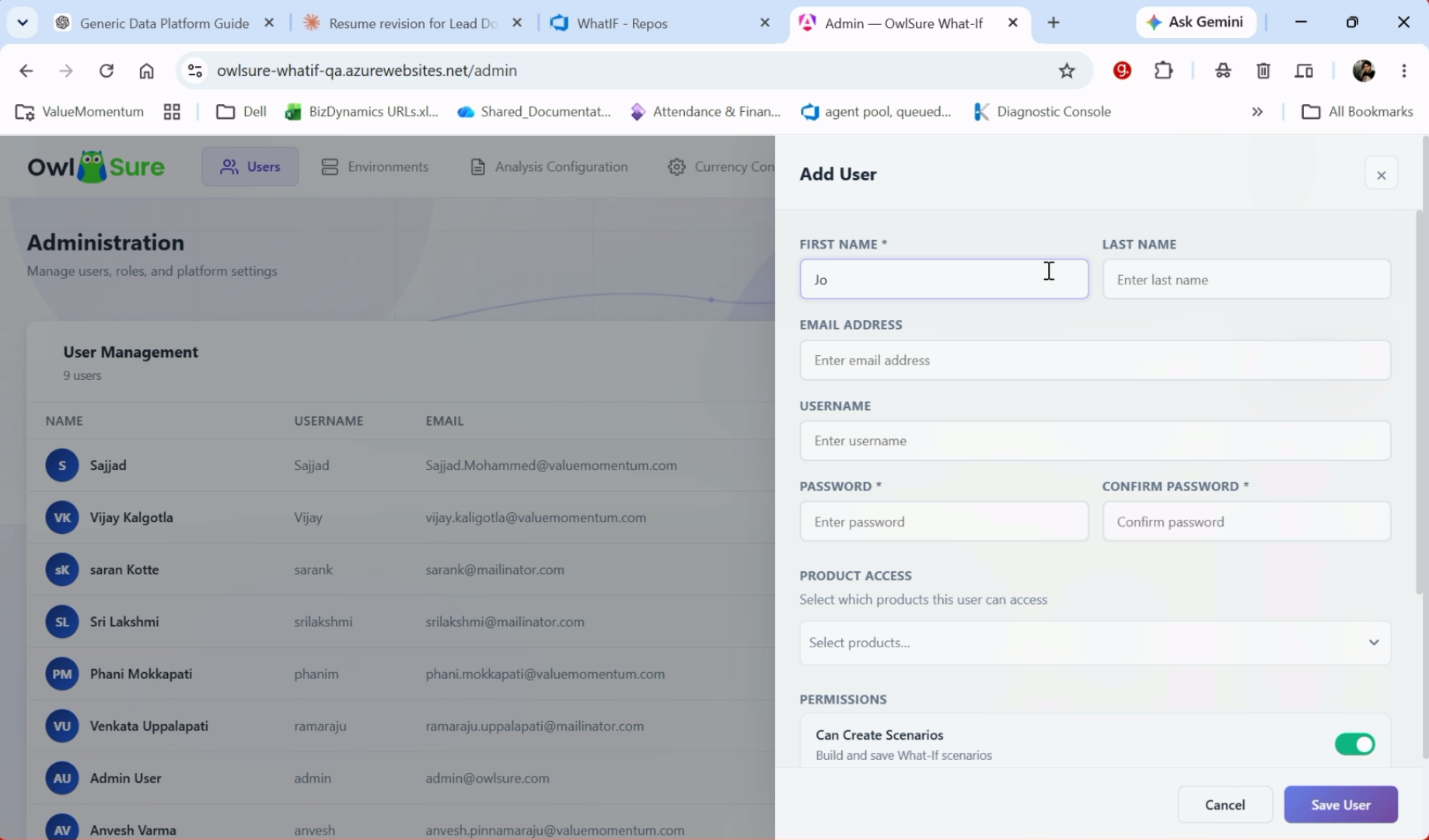Click the Enter password field
1429x840 pixels.
click(943, 521)
